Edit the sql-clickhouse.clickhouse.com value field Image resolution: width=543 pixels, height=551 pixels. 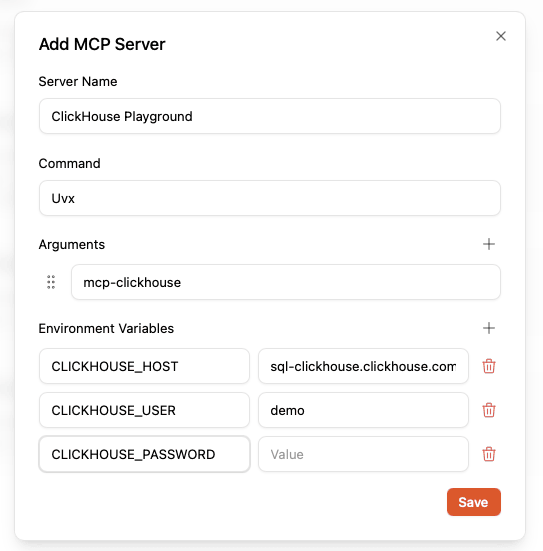(x=363, y=366)
